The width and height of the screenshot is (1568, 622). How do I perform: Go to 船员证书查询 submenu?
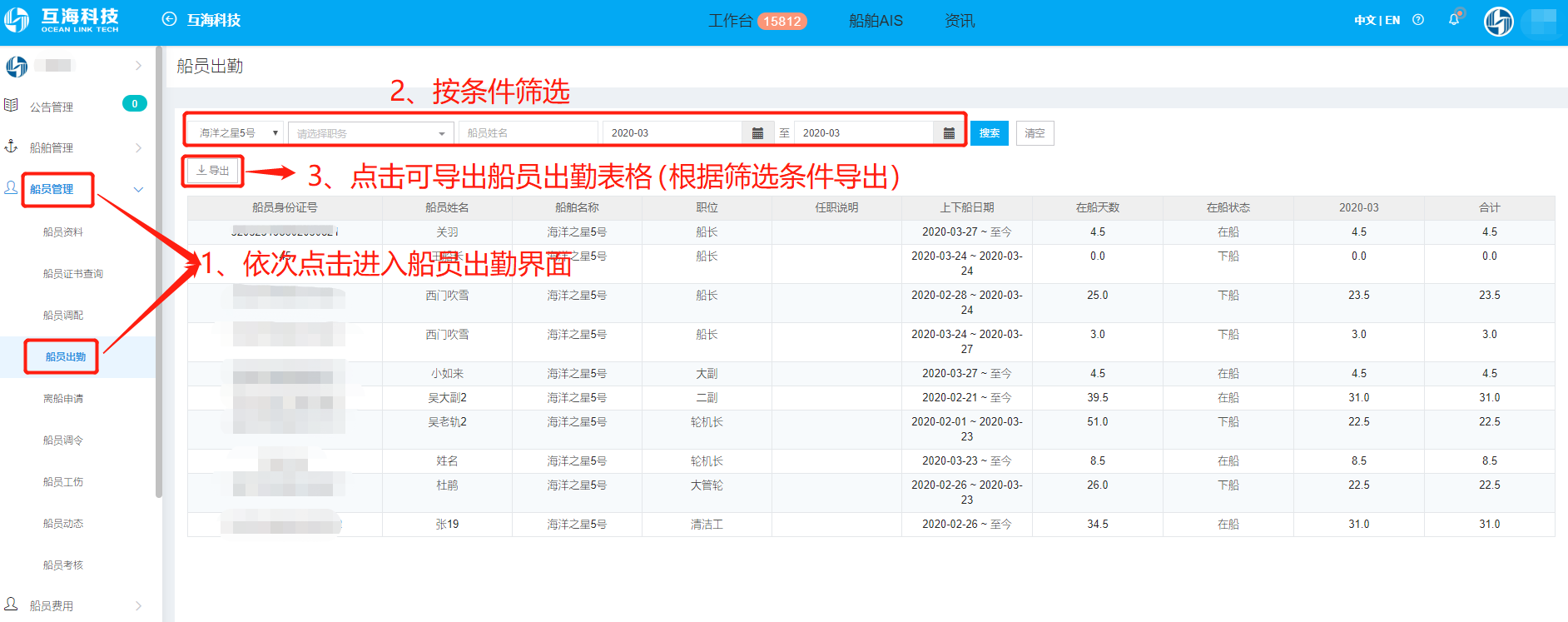73,274
